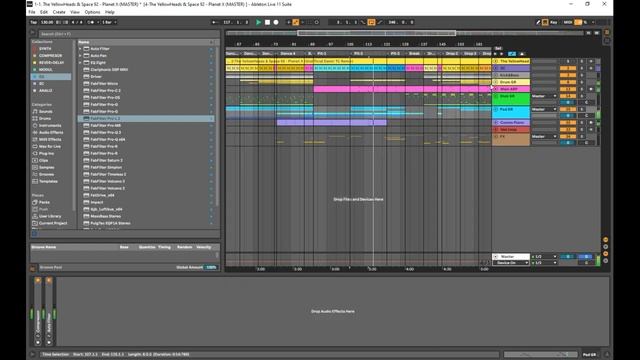Click the Set locator button

[x=498, y=48]
